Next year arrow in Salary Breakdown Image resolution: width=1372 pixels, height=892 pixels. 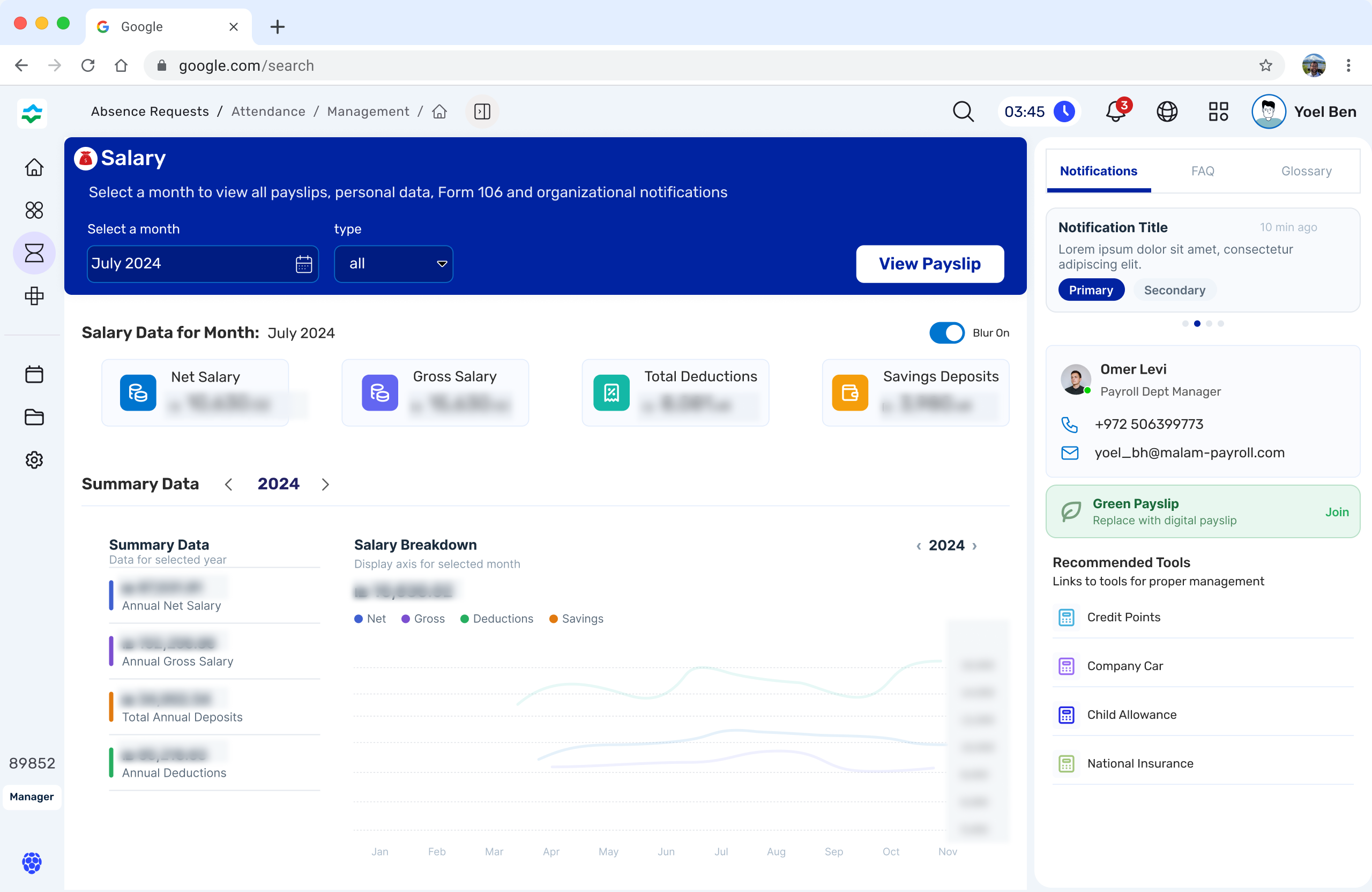974,546
